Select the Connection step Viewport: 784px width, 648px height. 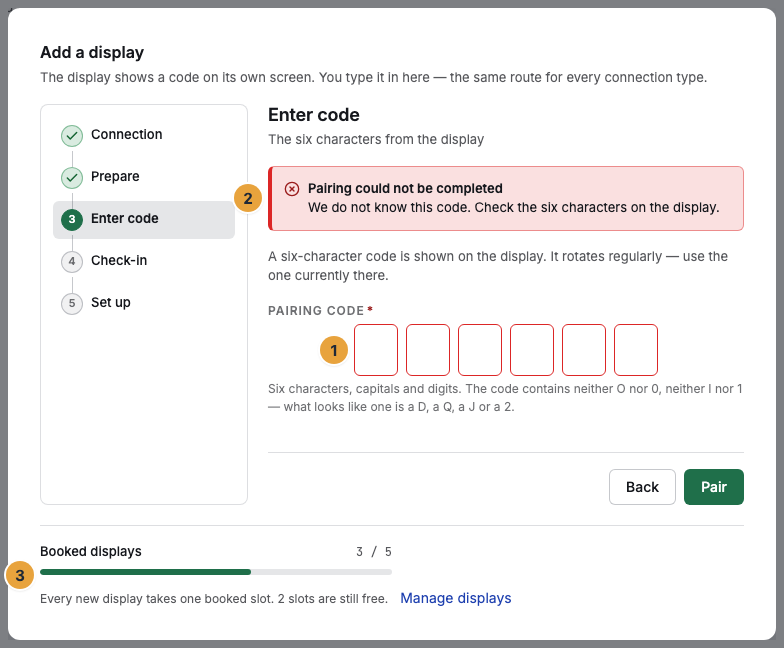point(144,135)
